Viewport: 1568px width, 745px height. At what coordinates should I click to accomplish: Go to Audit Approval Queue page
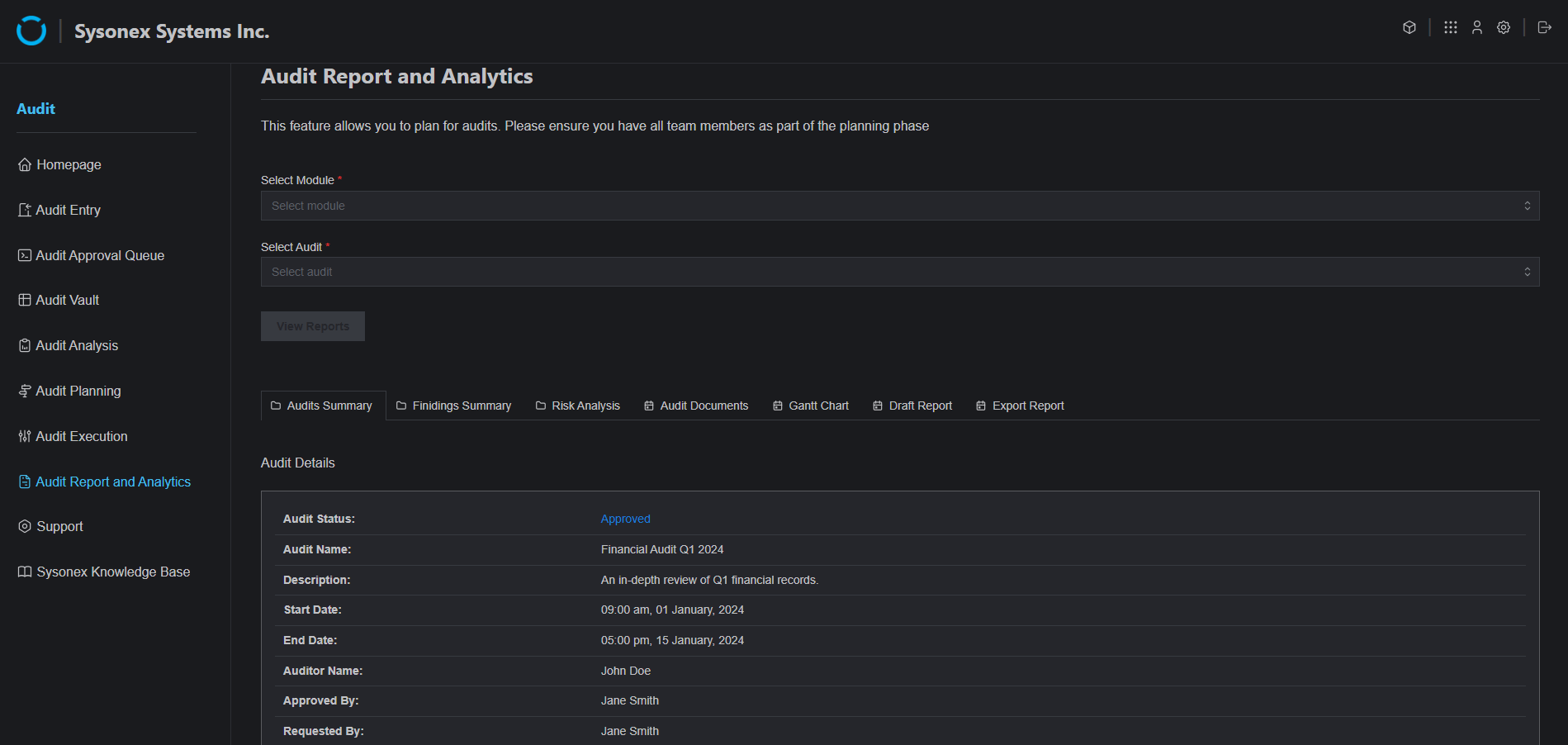tap(99, 256)
